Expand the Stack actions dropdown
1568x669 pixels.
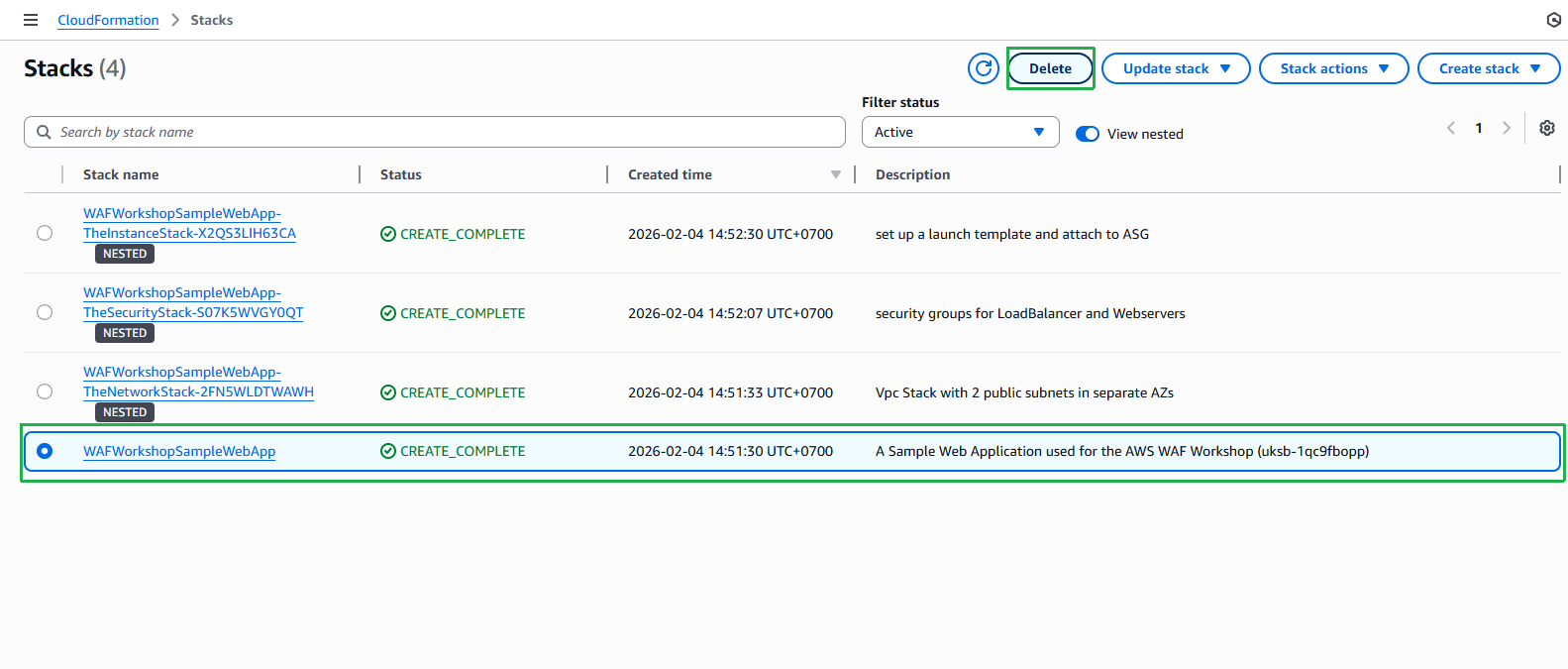(1333, 68)
